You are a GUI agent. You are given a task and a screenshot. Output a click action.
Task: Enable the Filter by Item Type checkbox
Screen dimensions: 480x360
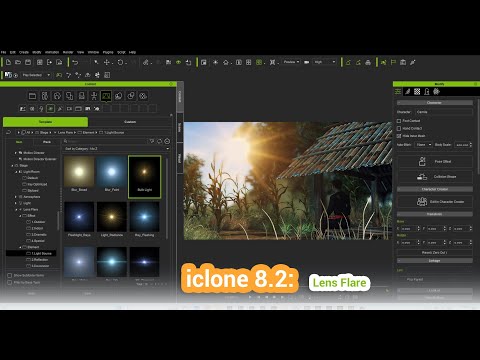(10, 282)
